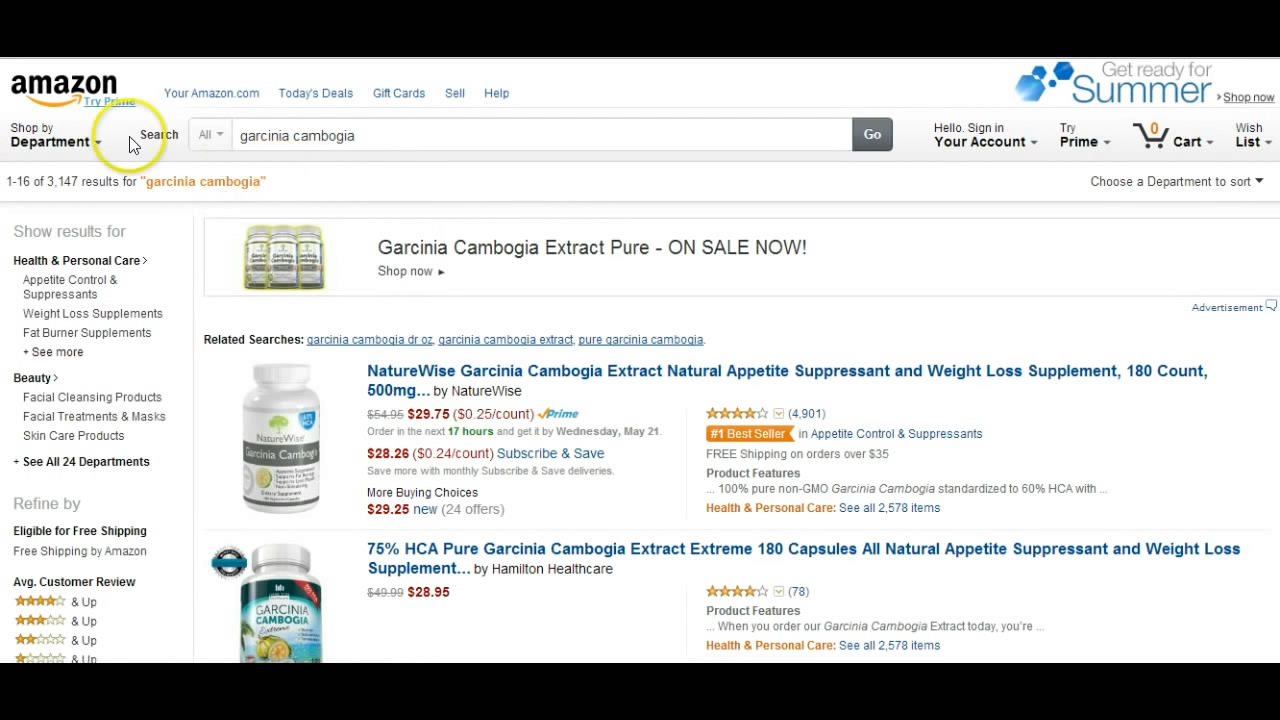The height and width of the screenshot is (720, 1280).
Task: Open Gift Cards in top navigation
Action: (399, 93)
